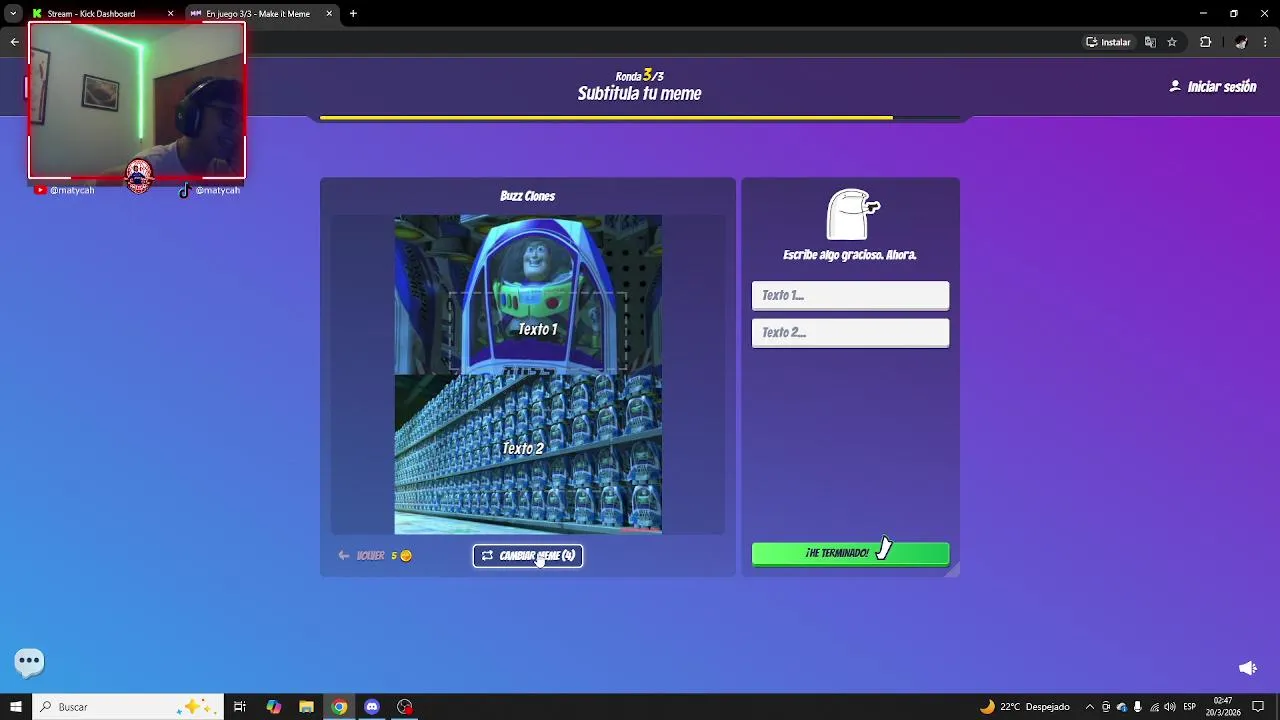
Task: Go back with browser back arrow
Action: pyautogui.click(x=14, y=42)
